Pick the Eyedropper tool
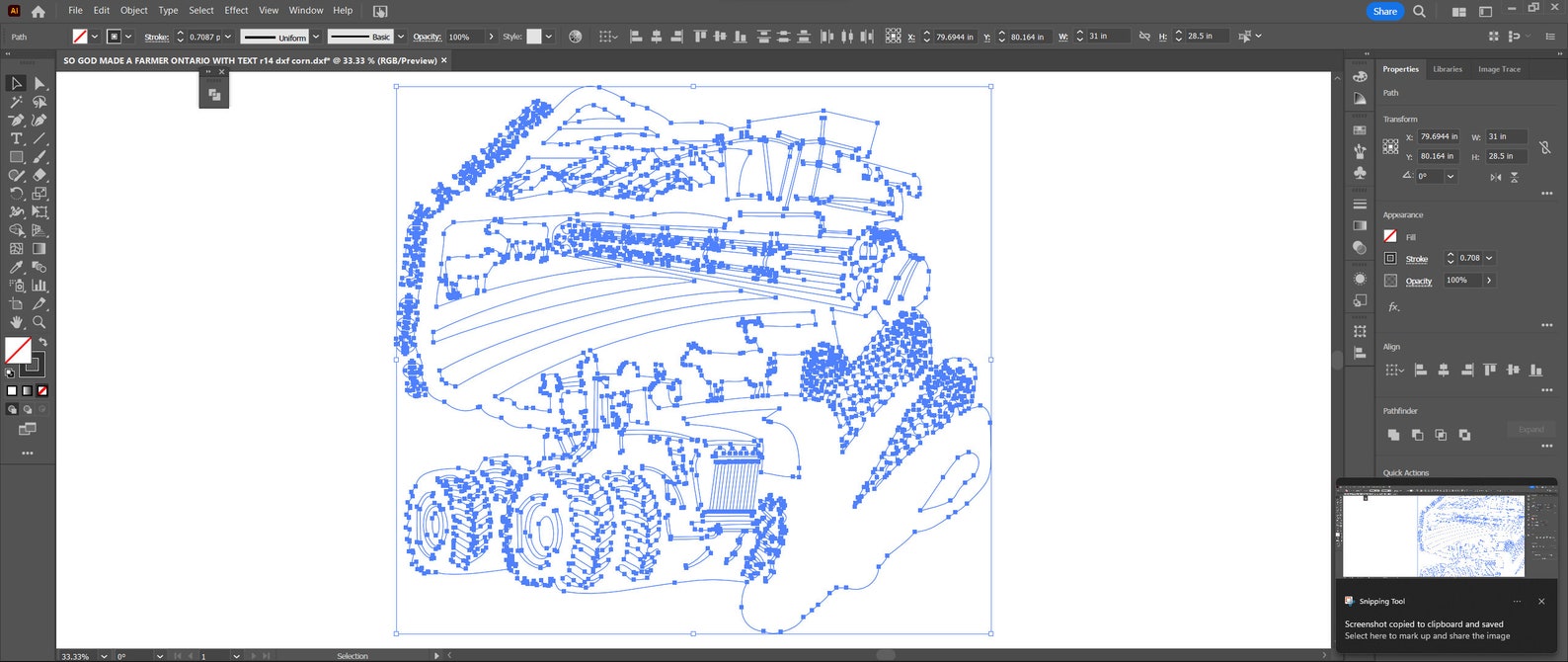Image resolution: width=1568 pixels, height=662 pixels. point(17,267)
